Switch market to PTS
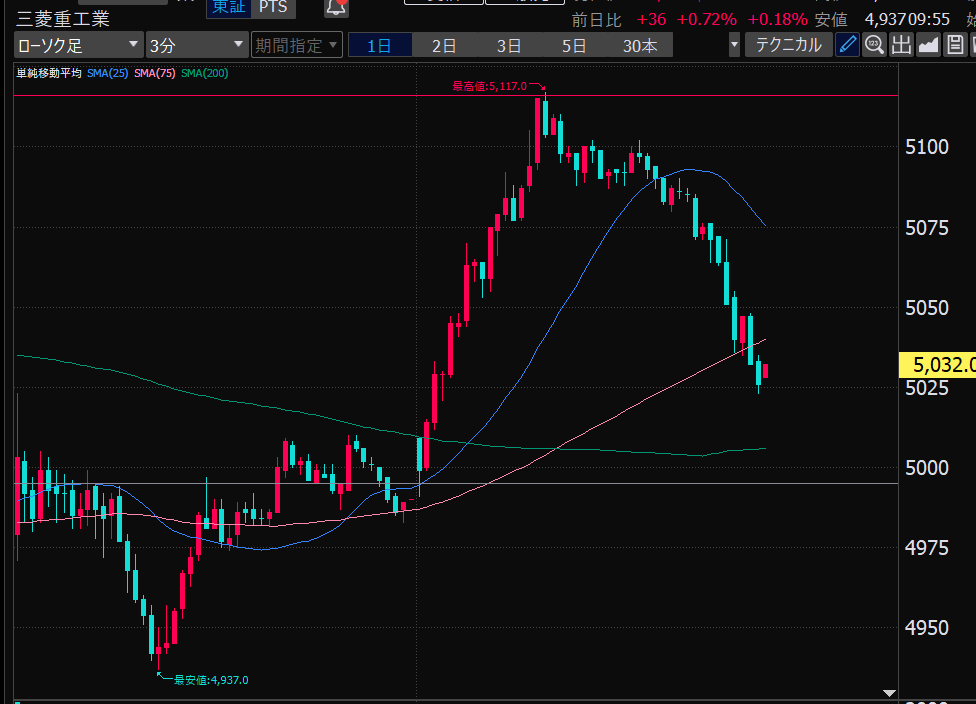 coord(271,7)
